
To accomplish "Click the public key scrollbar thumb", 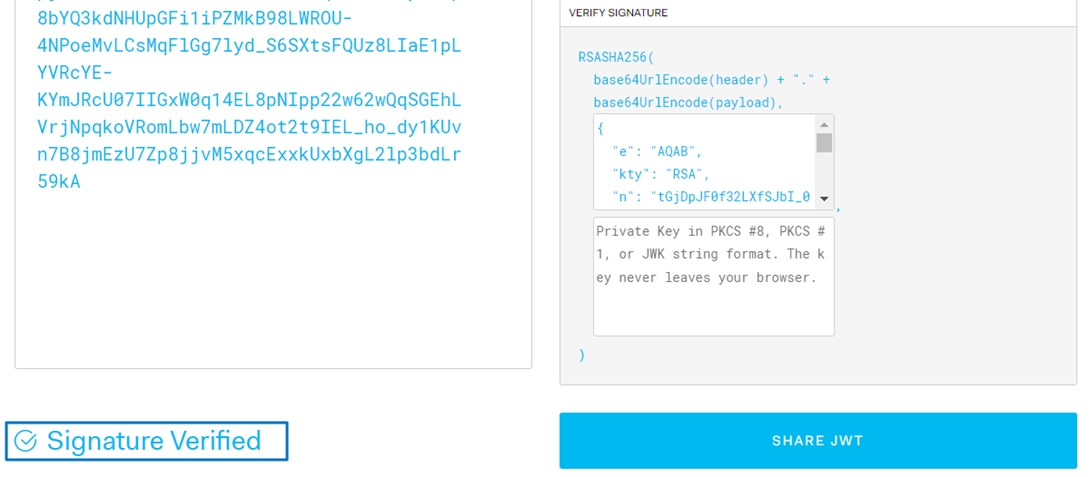I will click(824, 143).
